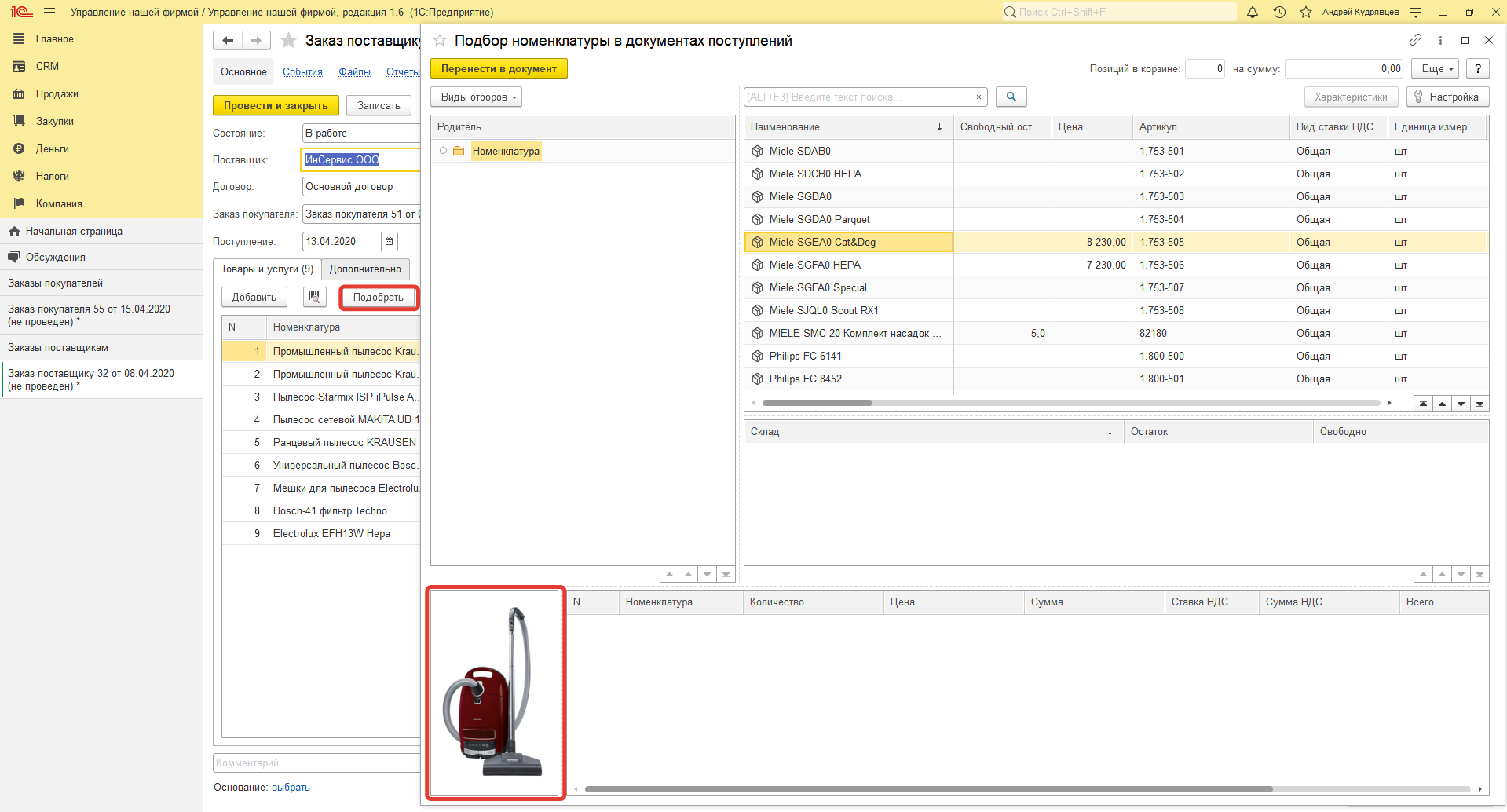
Task: Click the Обсуждения chat icon
Action: tap(14, 257)
